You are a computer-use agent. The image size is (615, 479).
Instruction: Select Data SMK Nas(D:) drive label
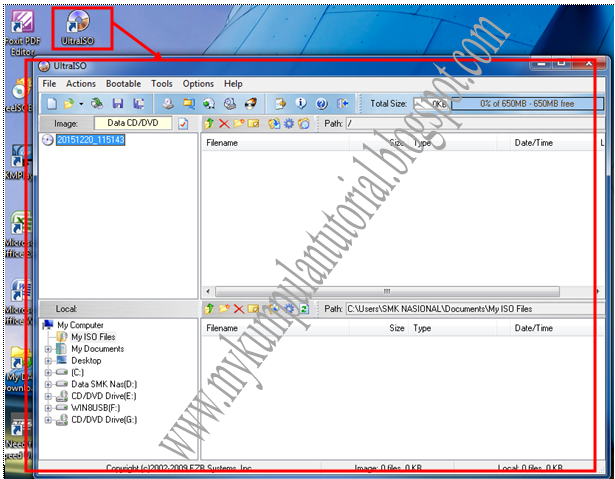tap(104, 384)
